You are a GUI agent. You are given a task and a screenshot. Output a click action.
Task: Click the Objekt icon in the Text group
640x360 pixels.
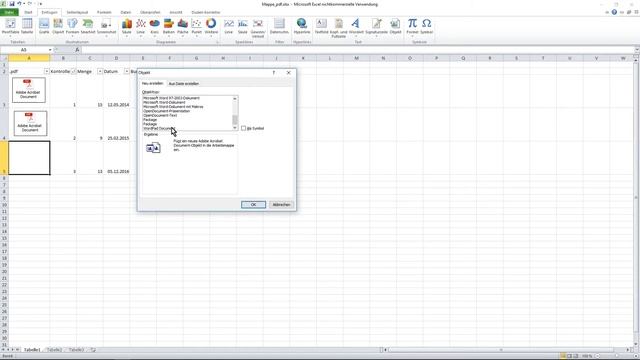tap(395, 26)
